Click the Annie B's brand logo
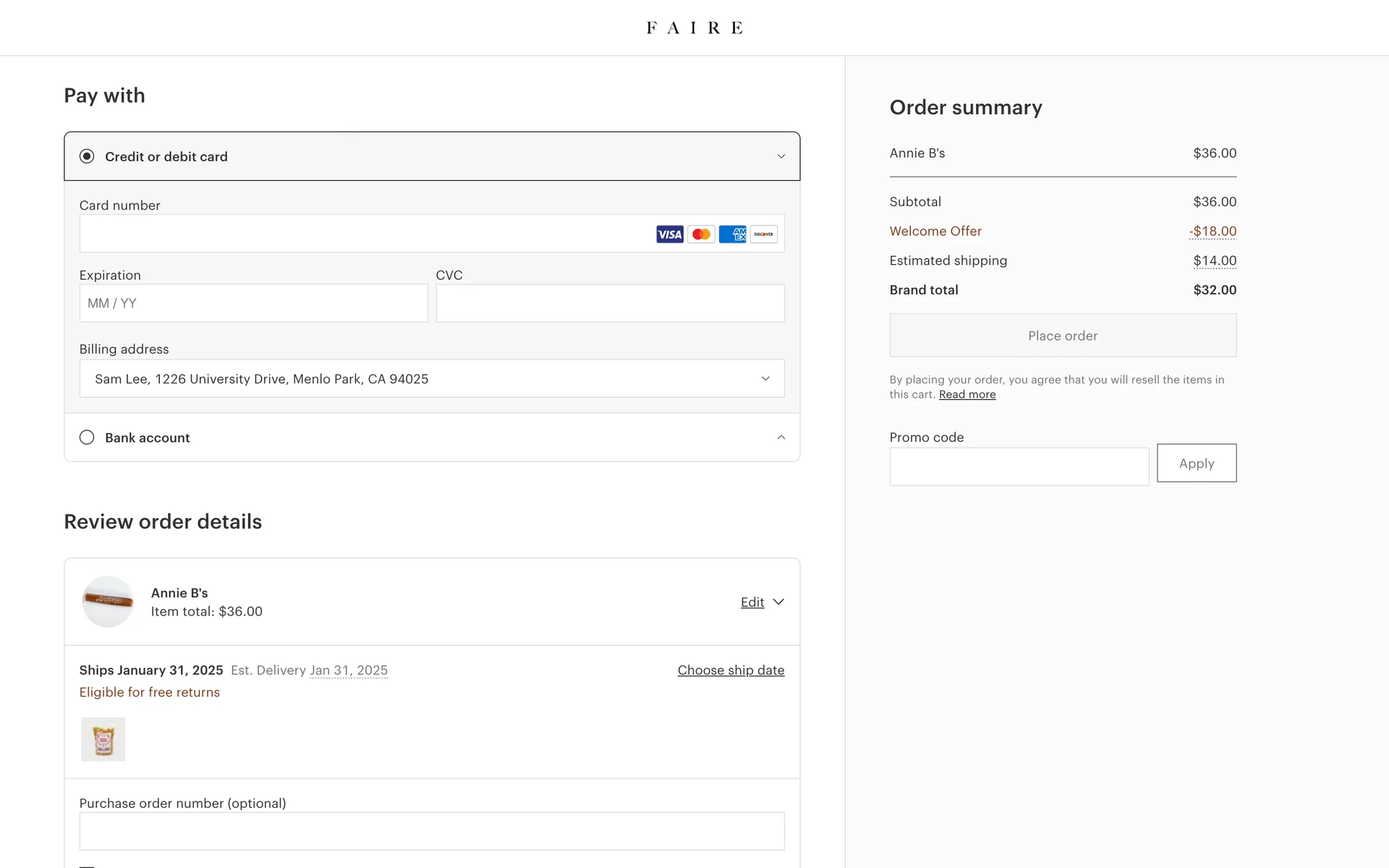1389x868 pixels. coord(108,601)
